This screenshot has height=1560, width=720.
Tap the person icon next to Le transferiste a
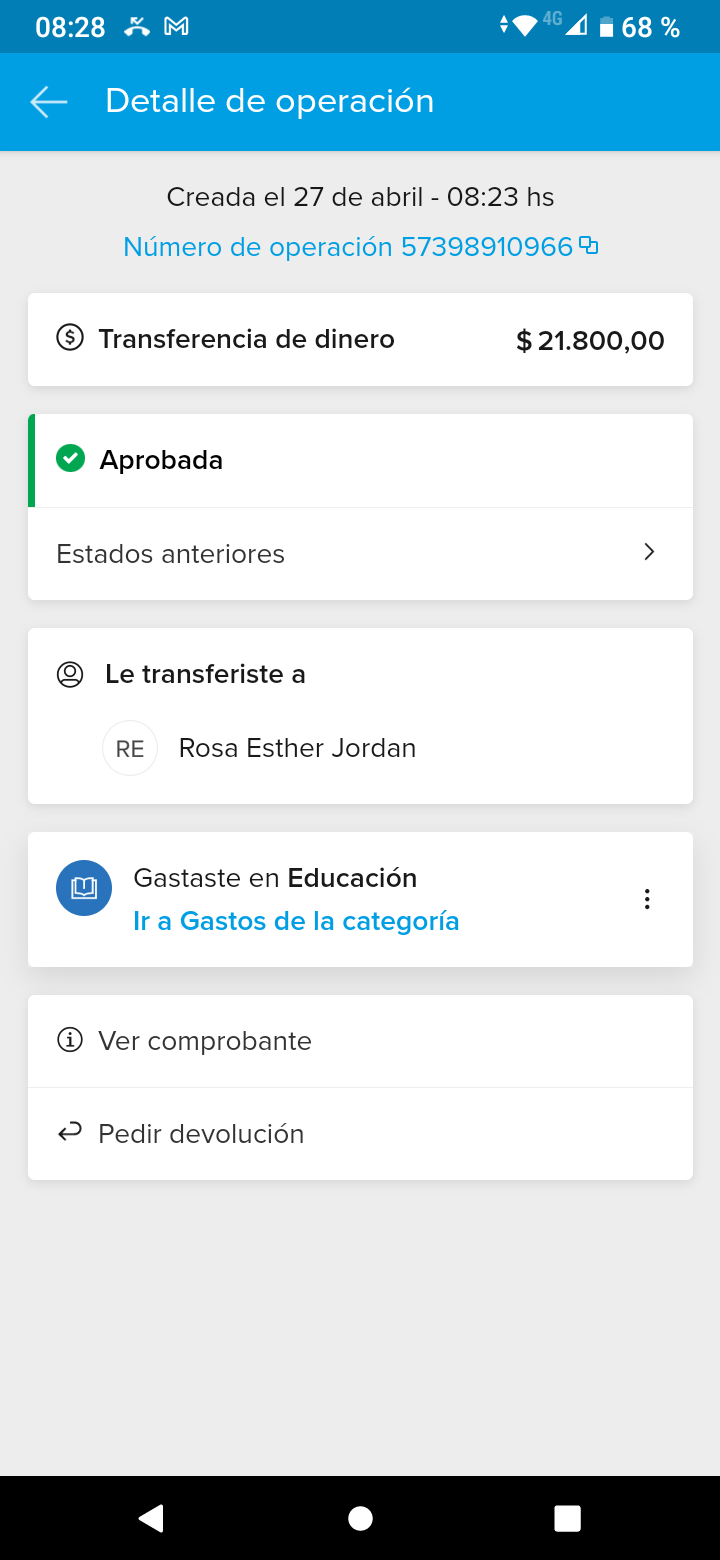point(70,674)
